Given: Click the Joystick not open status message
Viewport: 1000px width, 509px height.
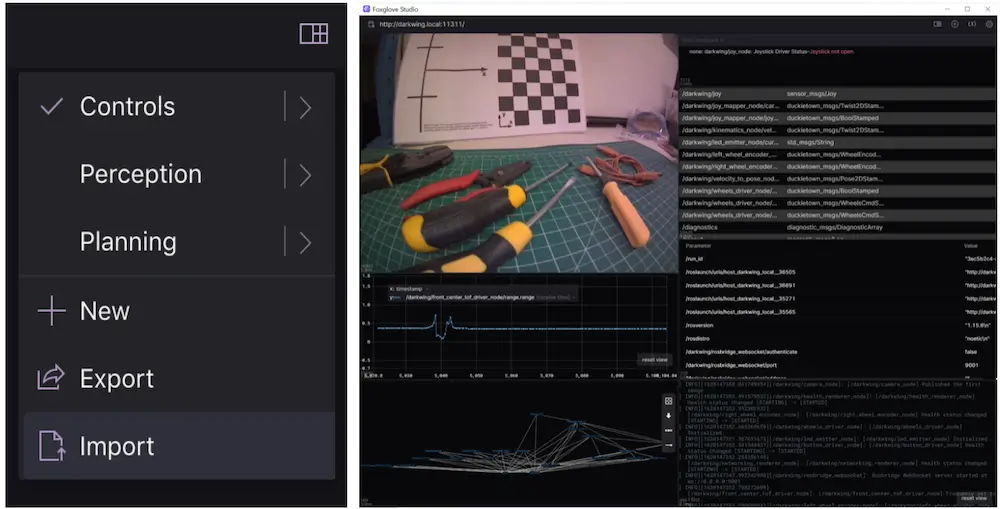Looking at the screenshot, I should pos(832,52).
